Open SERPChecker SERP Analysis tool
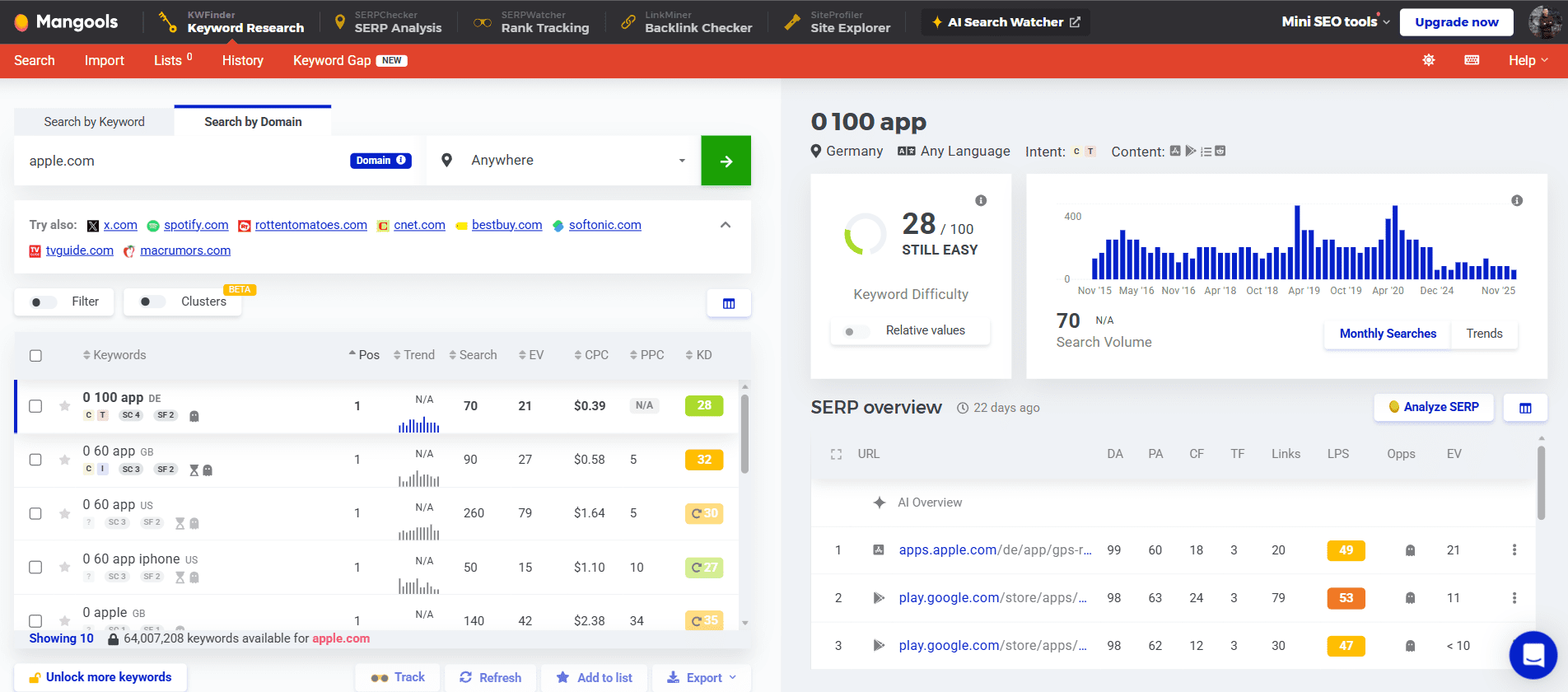 click(388, 22)
